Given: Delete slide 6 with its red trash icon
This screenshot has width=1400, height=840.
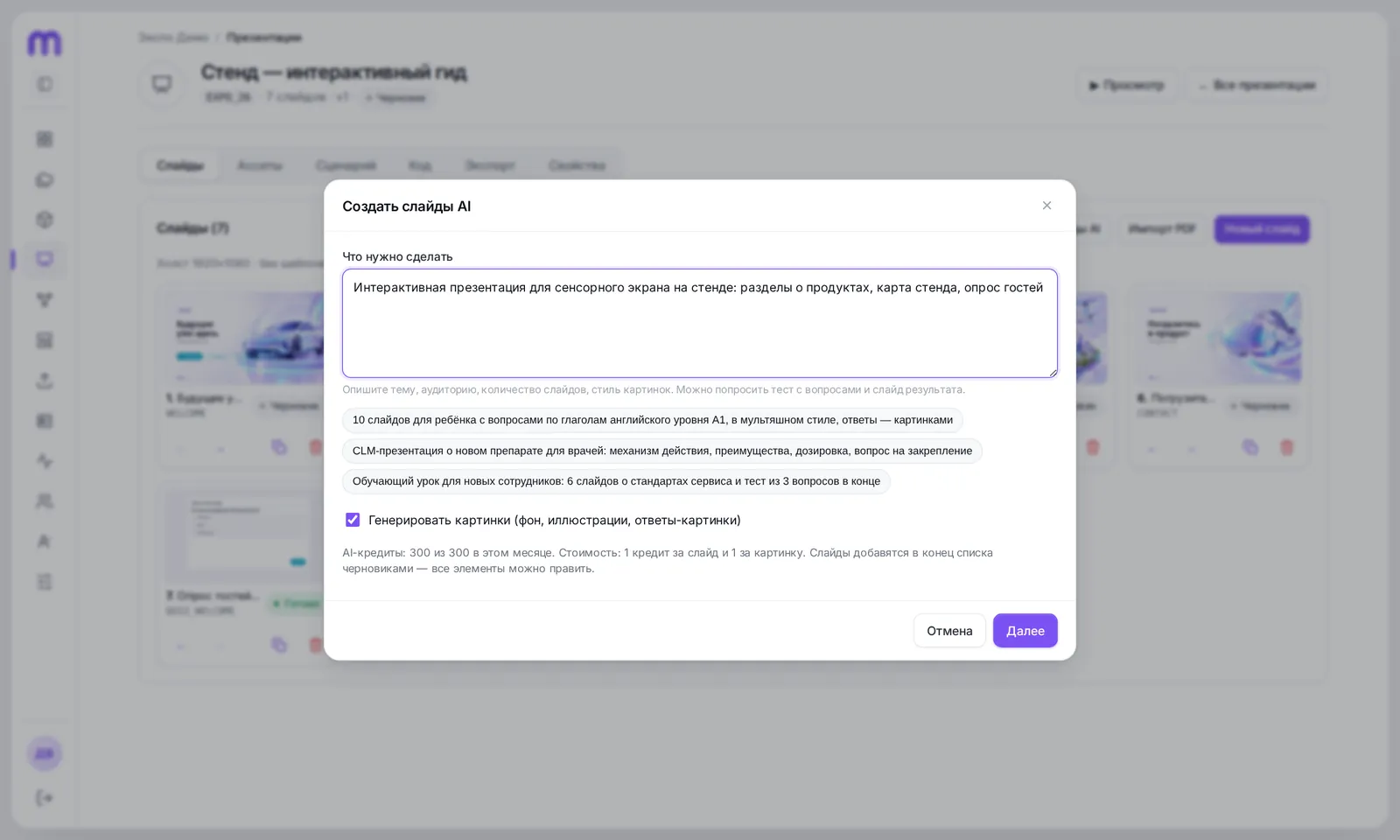Looking at the screenshot, I should pyautogui.click(x=1286, y=447).
